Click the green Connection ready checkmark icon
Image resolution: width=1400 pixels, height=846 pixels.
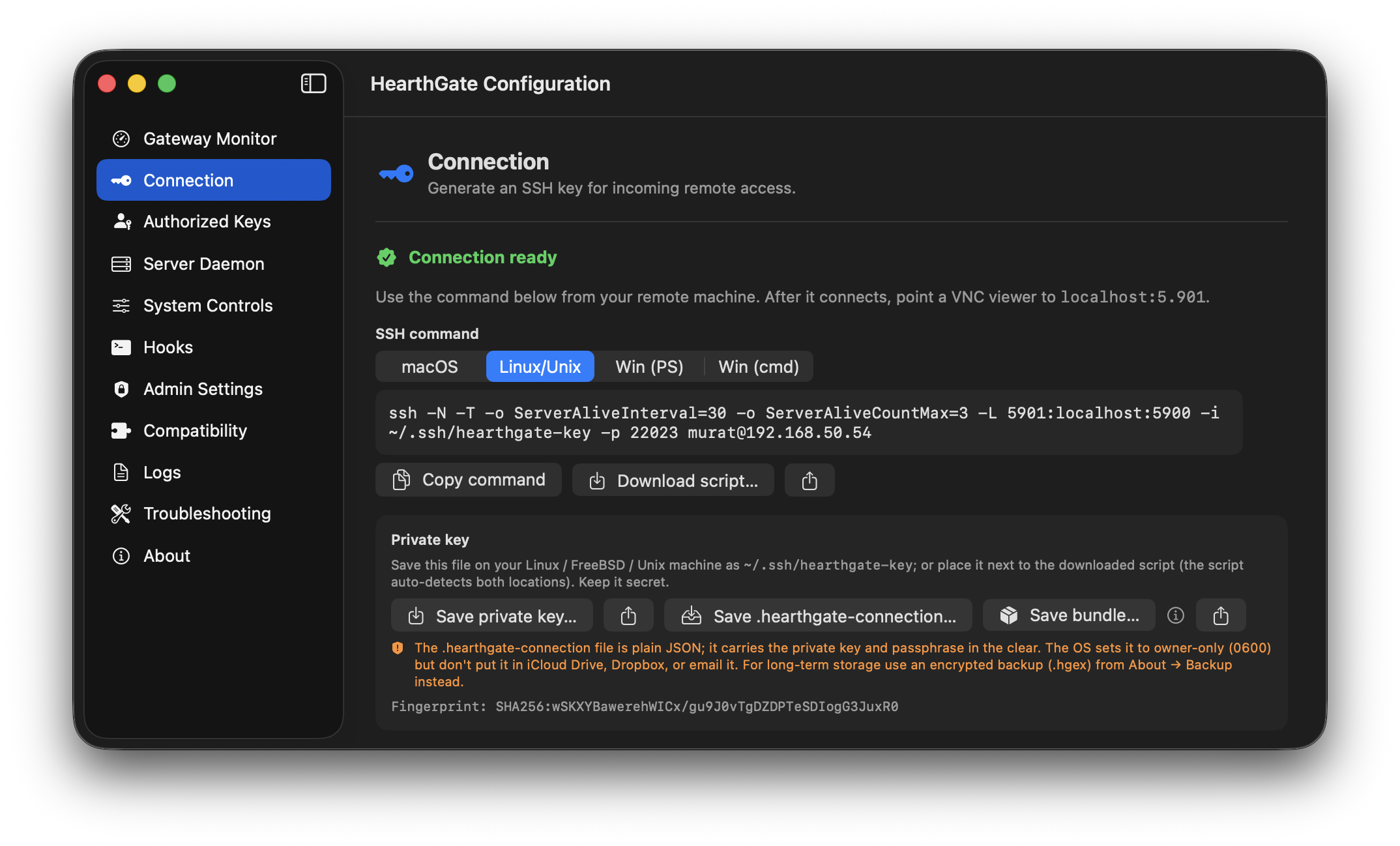pos(386,257)
